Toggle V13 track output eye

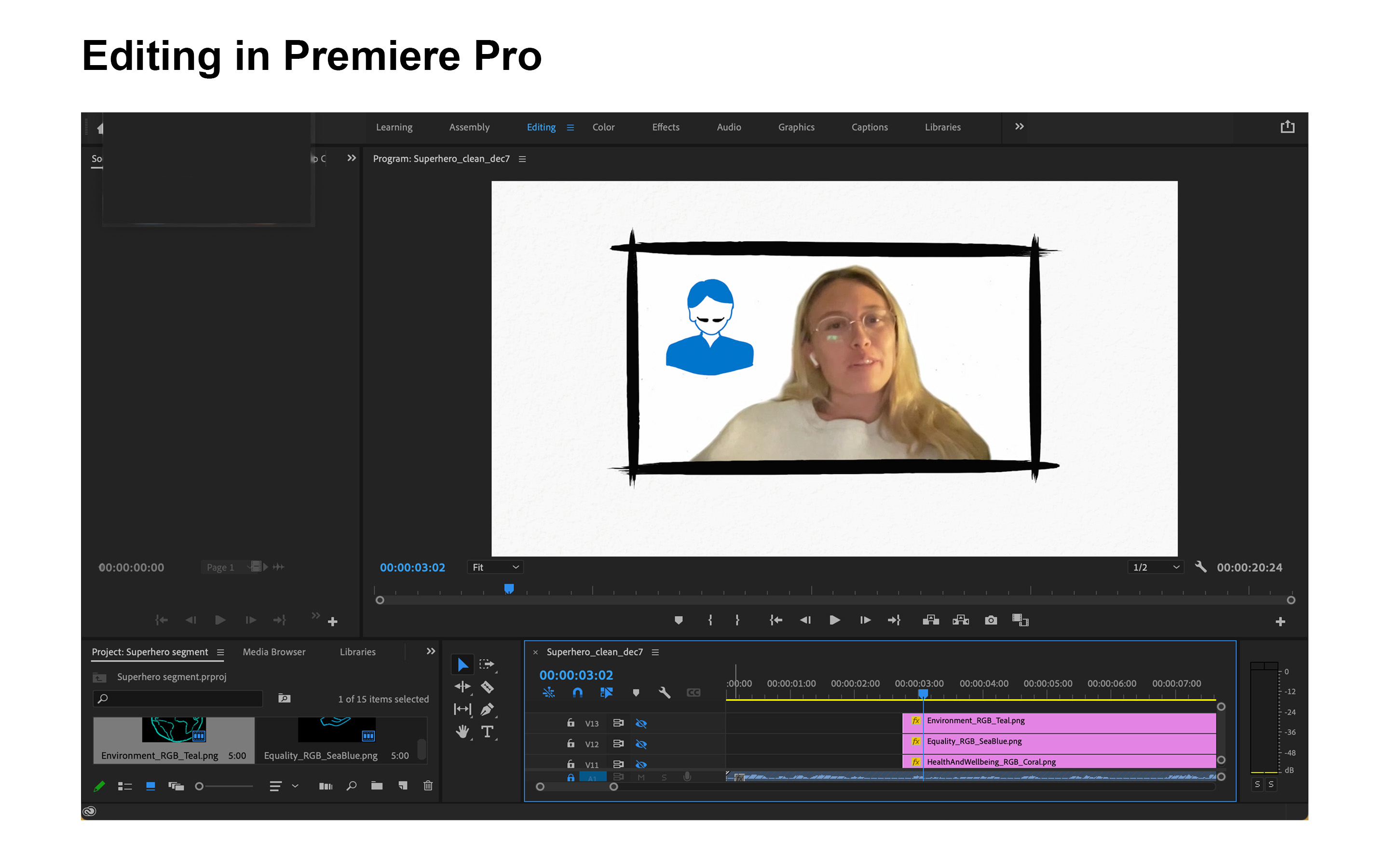(x=641, y=723)
